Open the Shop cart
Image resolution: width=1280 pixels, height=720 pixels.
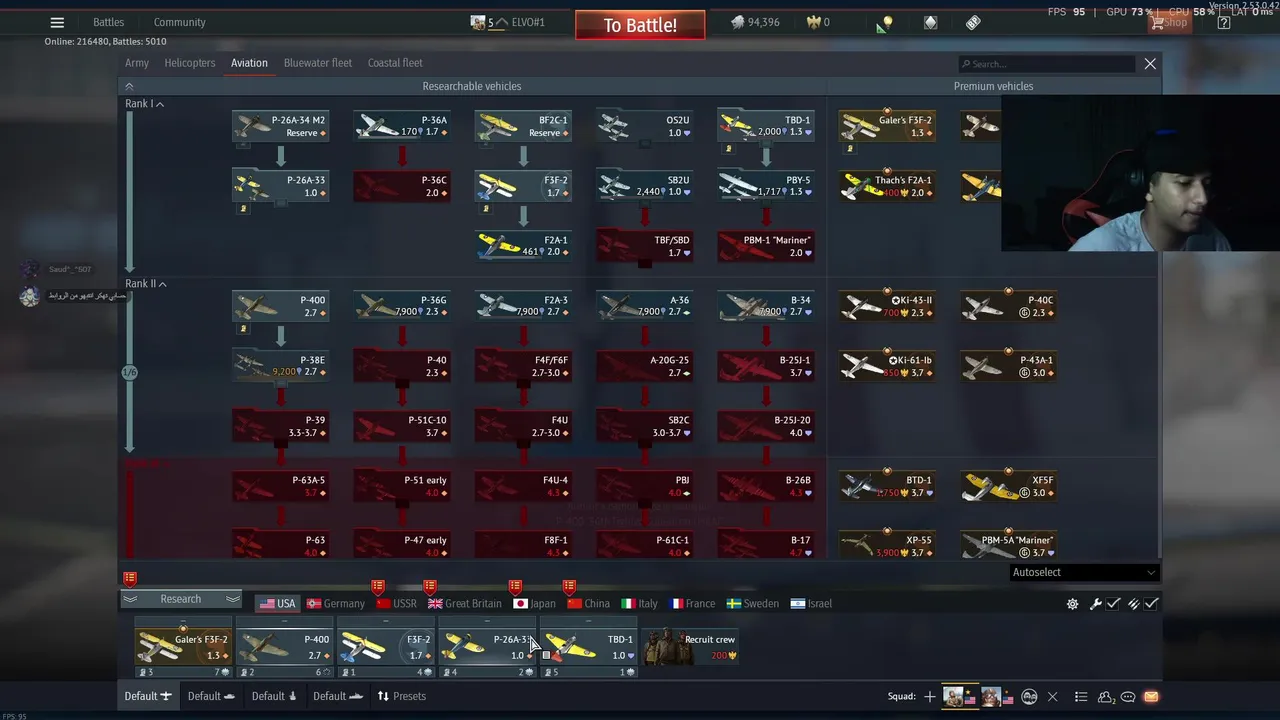(1168, 22)
